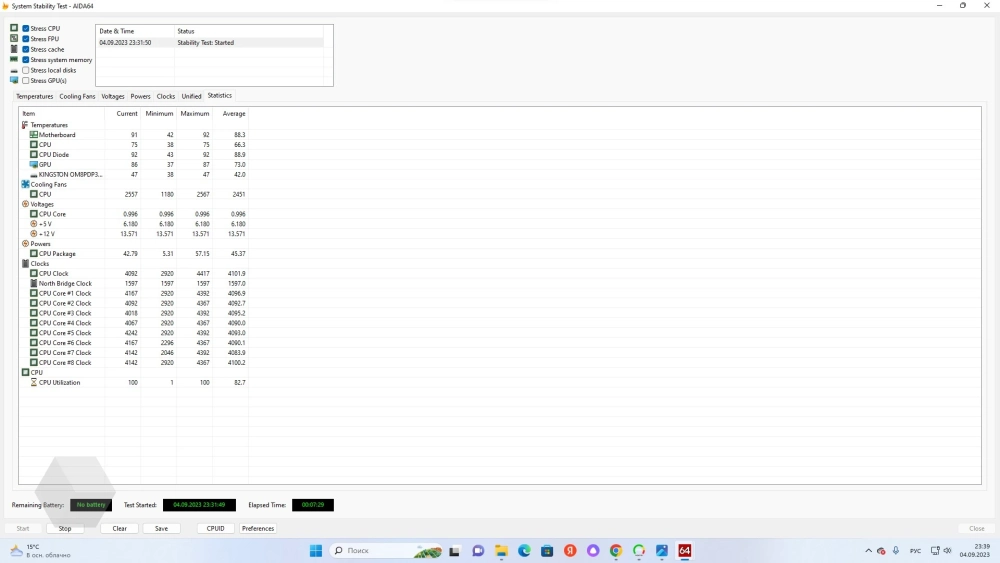Screen dimensions: 1000x563
Task: Click the Motherboard temperature icon
Action: 33,134
